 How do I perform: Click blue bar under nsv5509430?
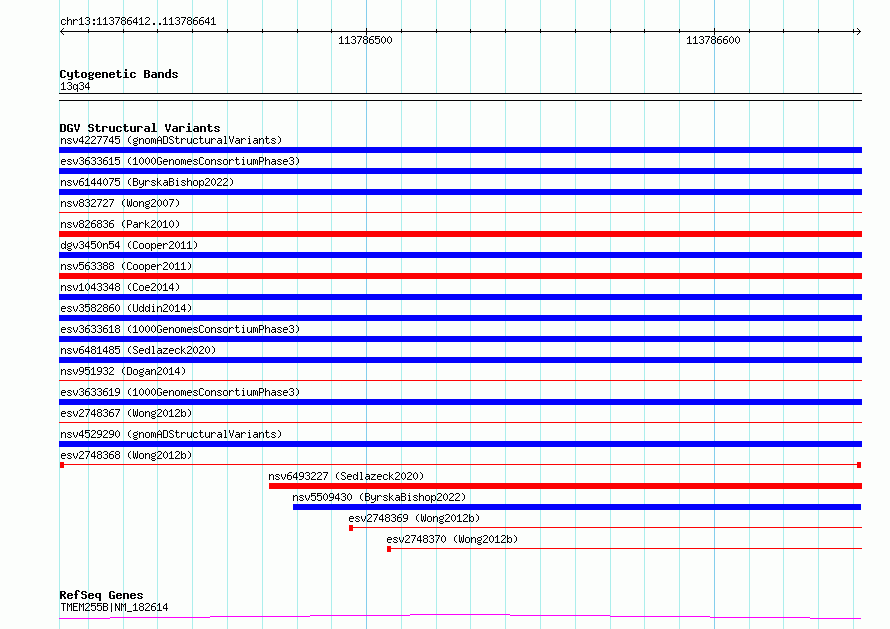(577, 507)
